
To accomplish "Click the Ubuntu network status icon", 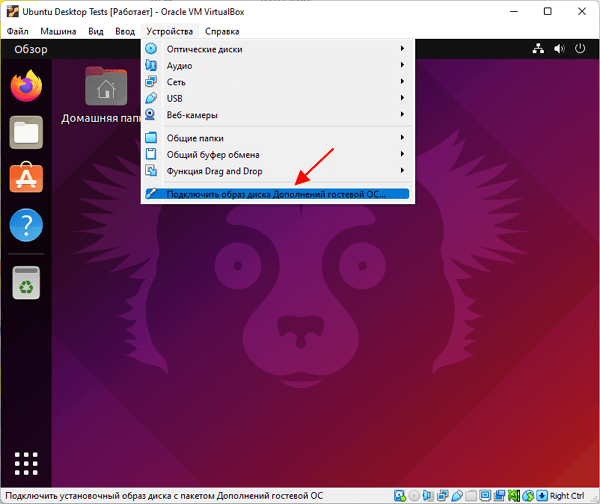I will click(x=538, y=49).
